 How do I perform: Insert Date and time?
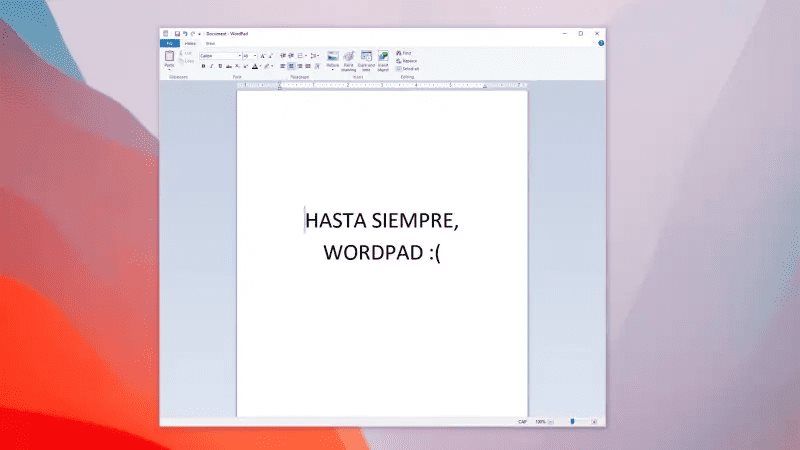click(x=366, y=60)
